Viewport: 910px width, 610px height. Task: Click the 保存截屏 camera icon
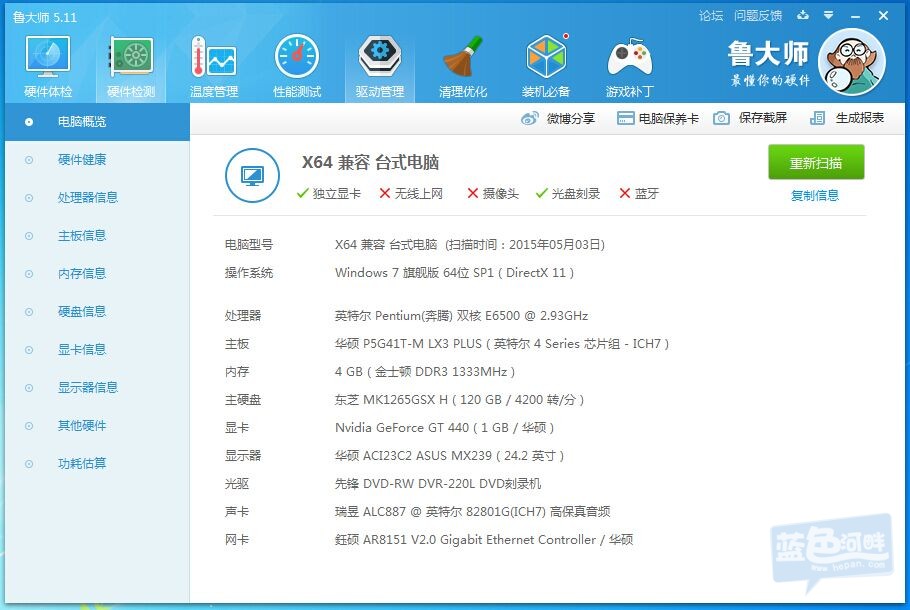tap(721, 118)
